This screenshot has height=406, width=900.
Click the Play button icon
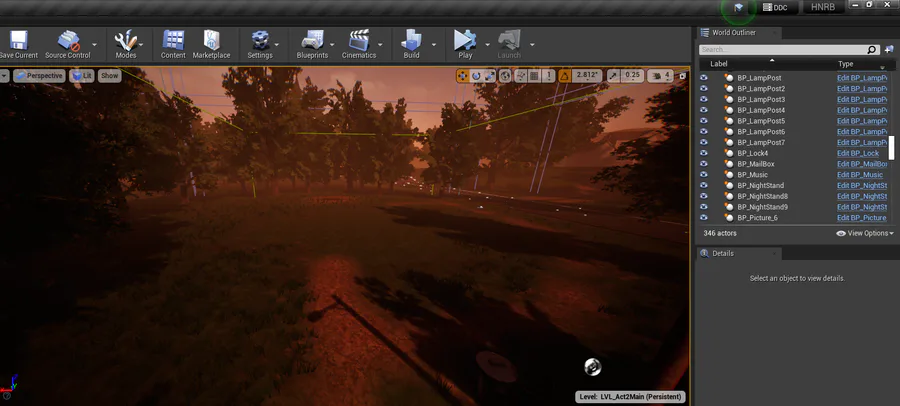[465, 40]
